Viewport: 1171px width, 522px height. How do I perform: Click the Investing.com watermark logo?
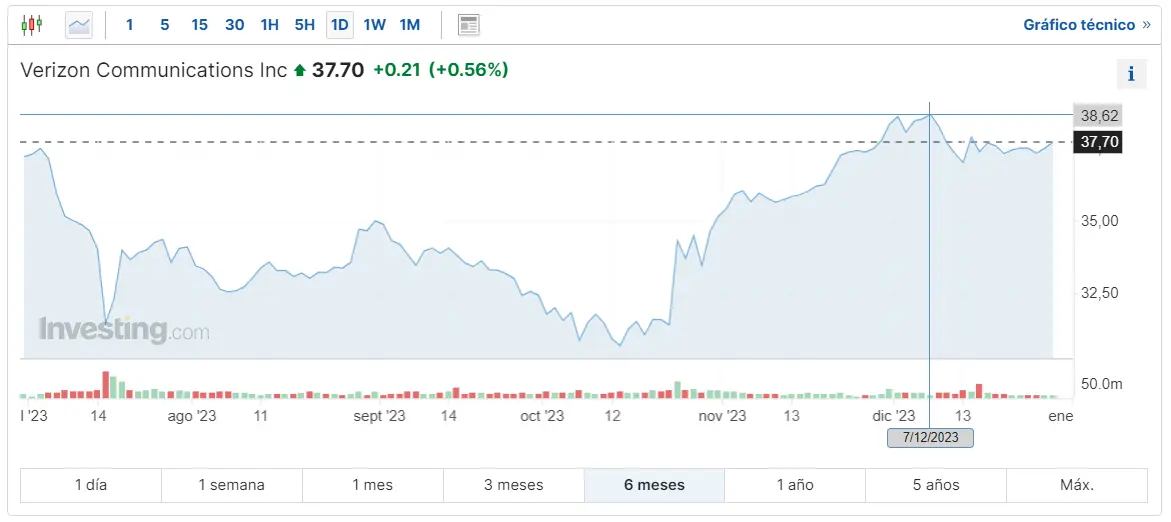(x=124, y=330)
